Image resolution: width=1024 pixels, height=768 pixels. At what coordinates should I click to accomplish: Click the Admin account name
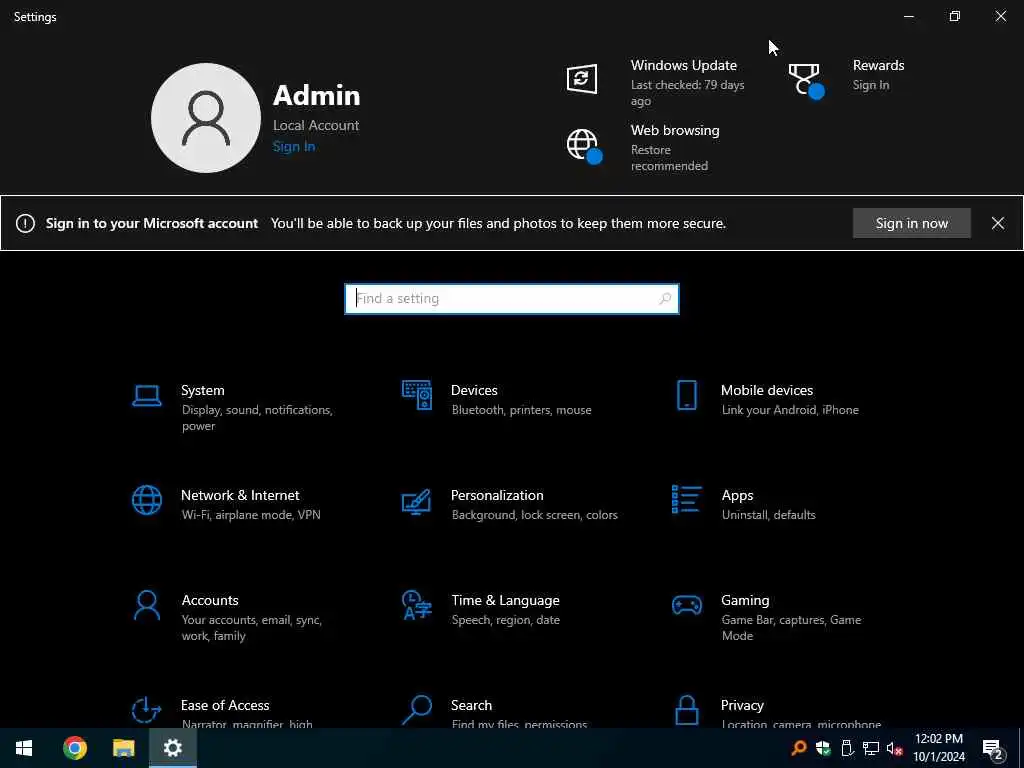point(316,95)
